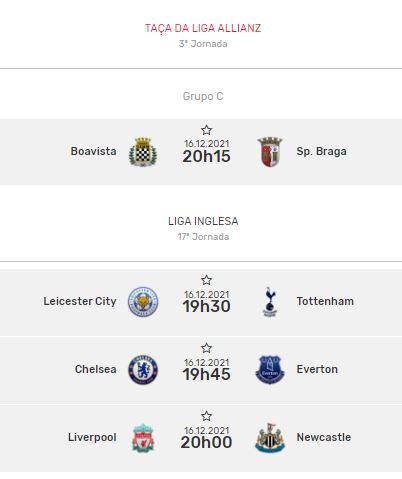This screenshot has height=479, width=402.
Task: Click the Everton club crest
Action: click(x=270, y=370)
